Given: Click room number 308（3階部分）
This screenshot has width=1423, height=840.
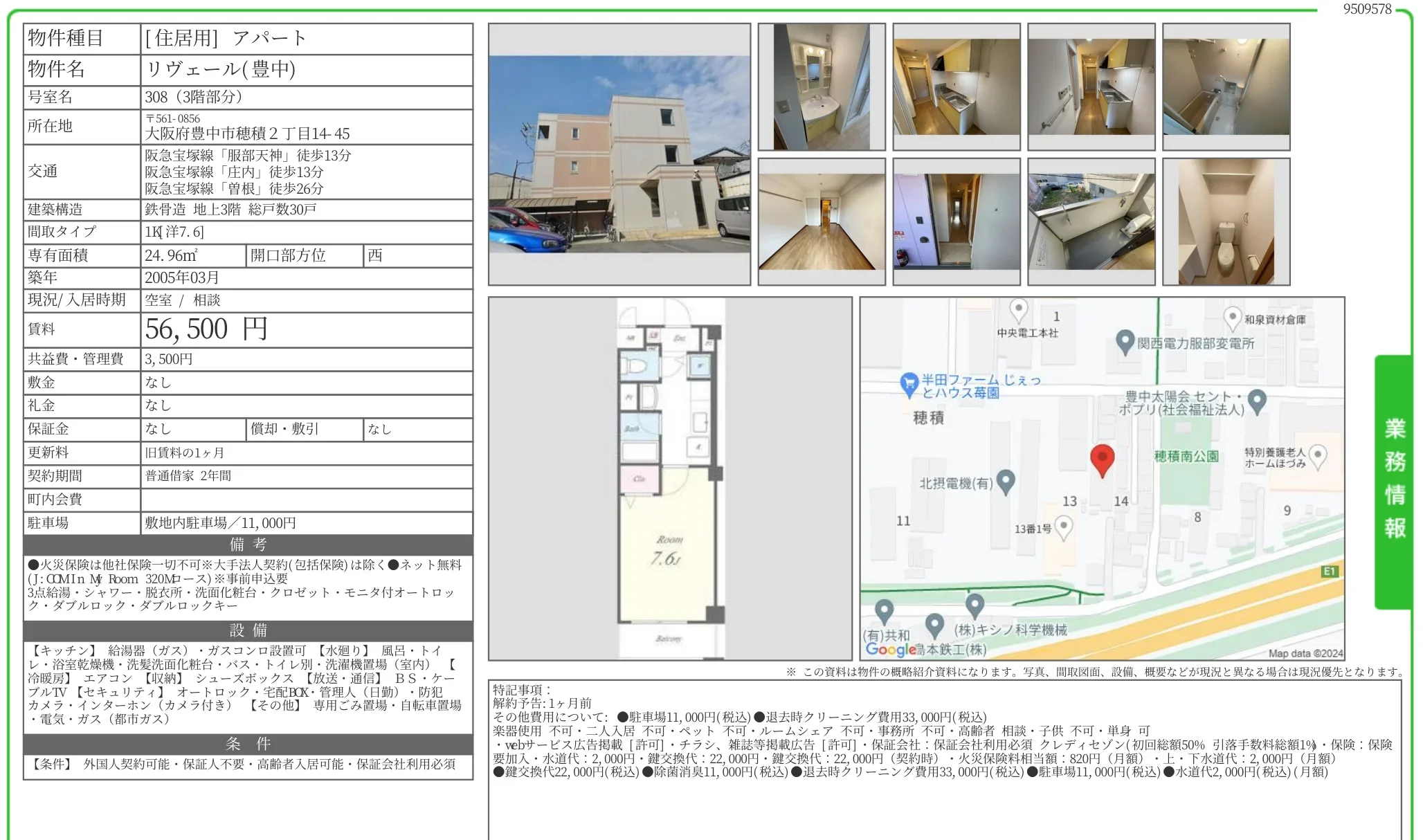Looking at the screenshot, I should [x=194, y=97].
